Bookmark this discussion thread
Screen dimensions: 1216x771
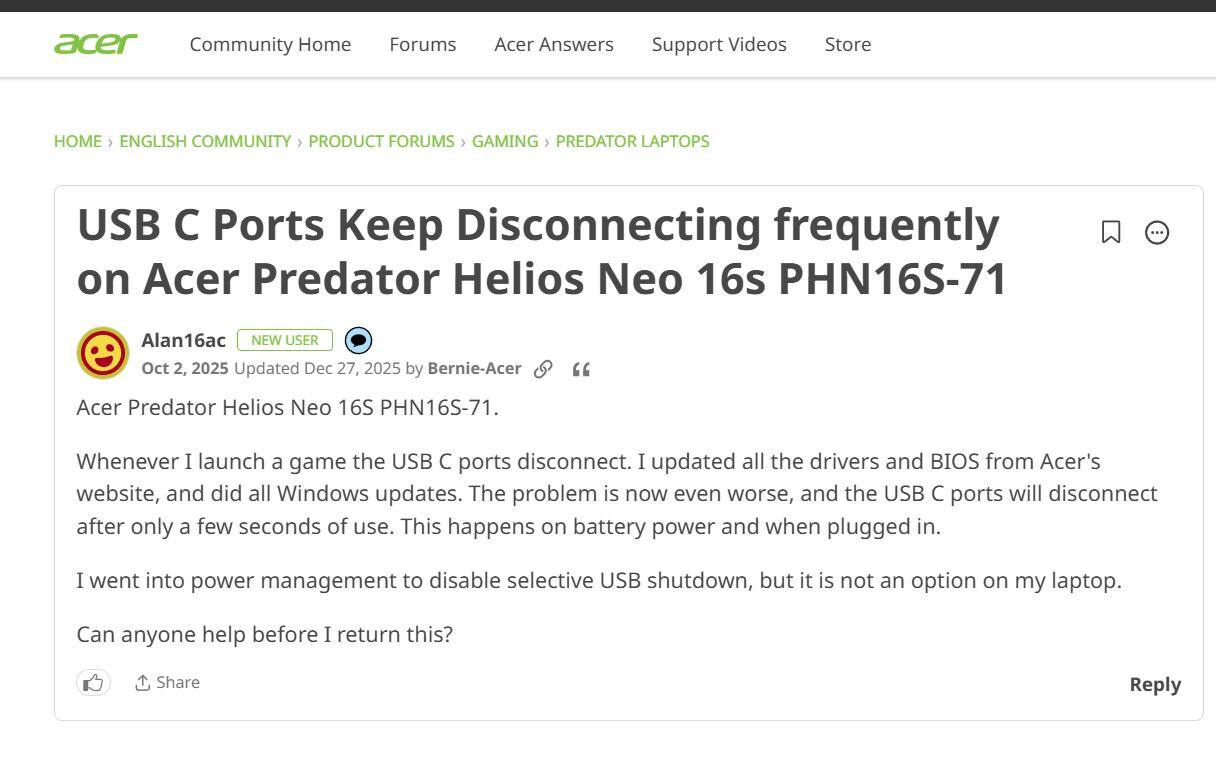click(1110, 232)
